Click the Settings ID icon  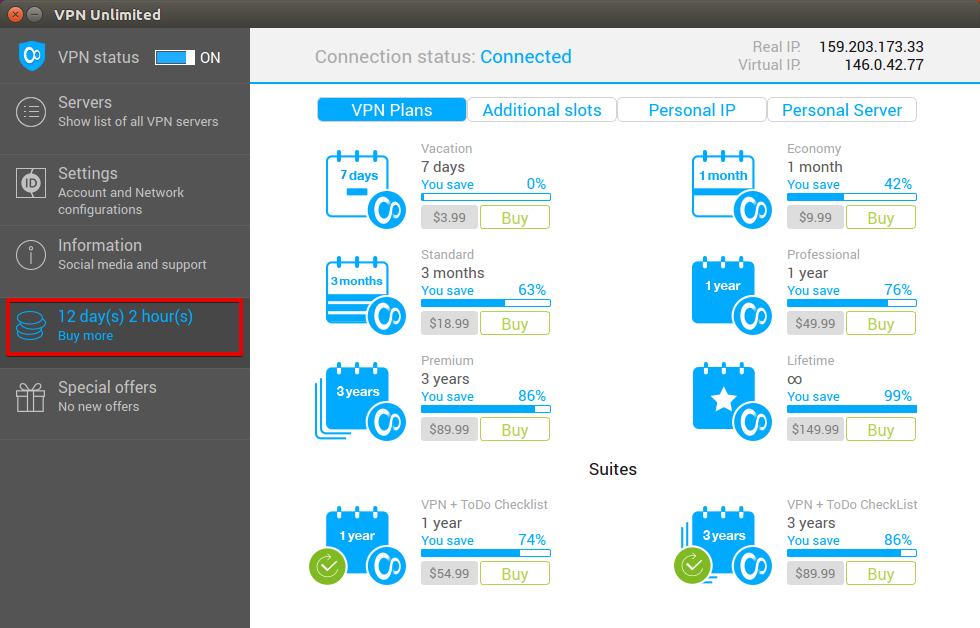31,183
